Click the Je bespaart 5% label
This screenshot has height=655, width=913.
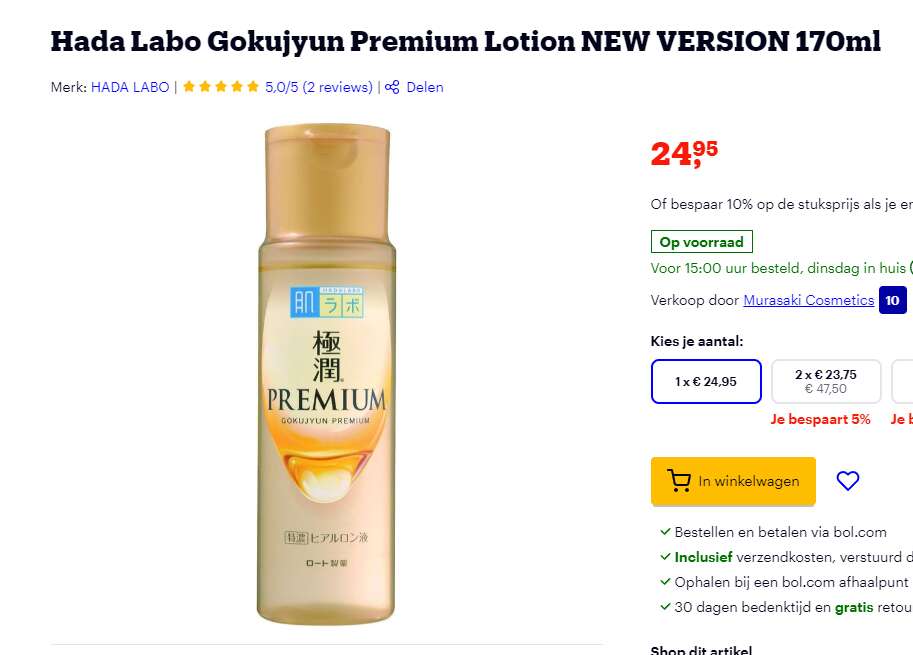820,419
